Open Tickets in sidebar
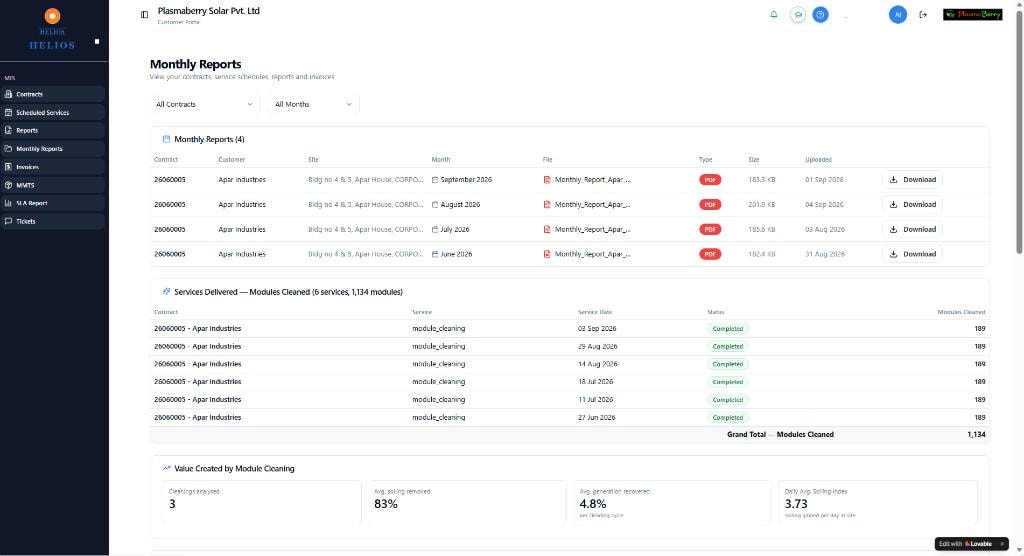Viewport: 1024px width, 556px height. [x=52, y=221]
